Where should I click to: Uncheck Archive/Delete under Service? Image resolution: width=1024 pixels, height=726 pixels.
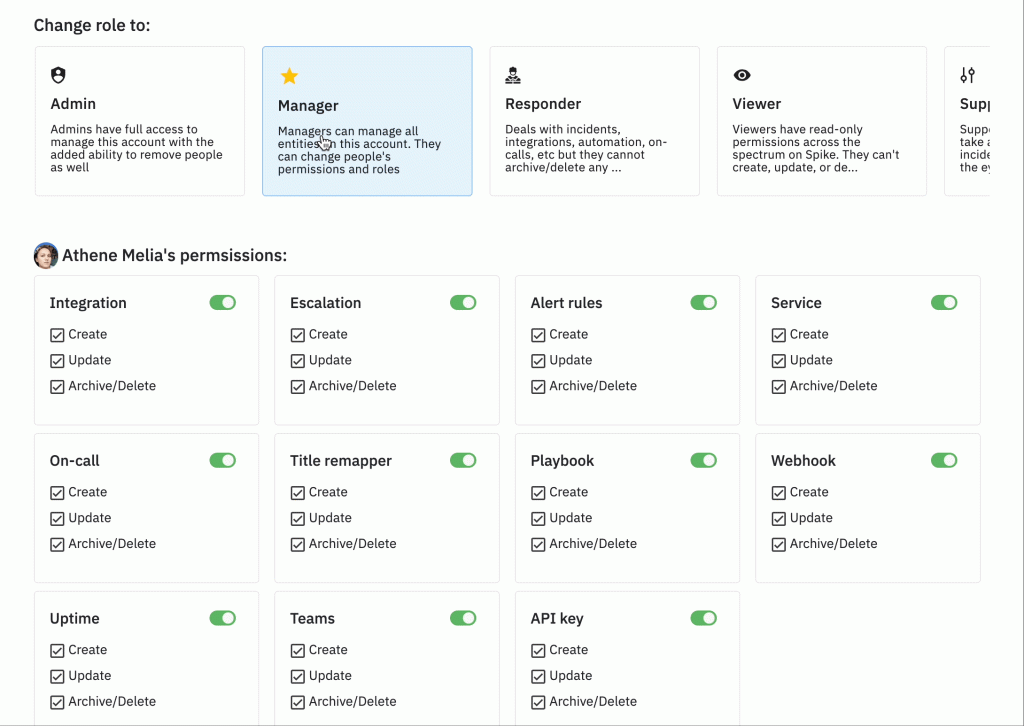click(779, 386)
